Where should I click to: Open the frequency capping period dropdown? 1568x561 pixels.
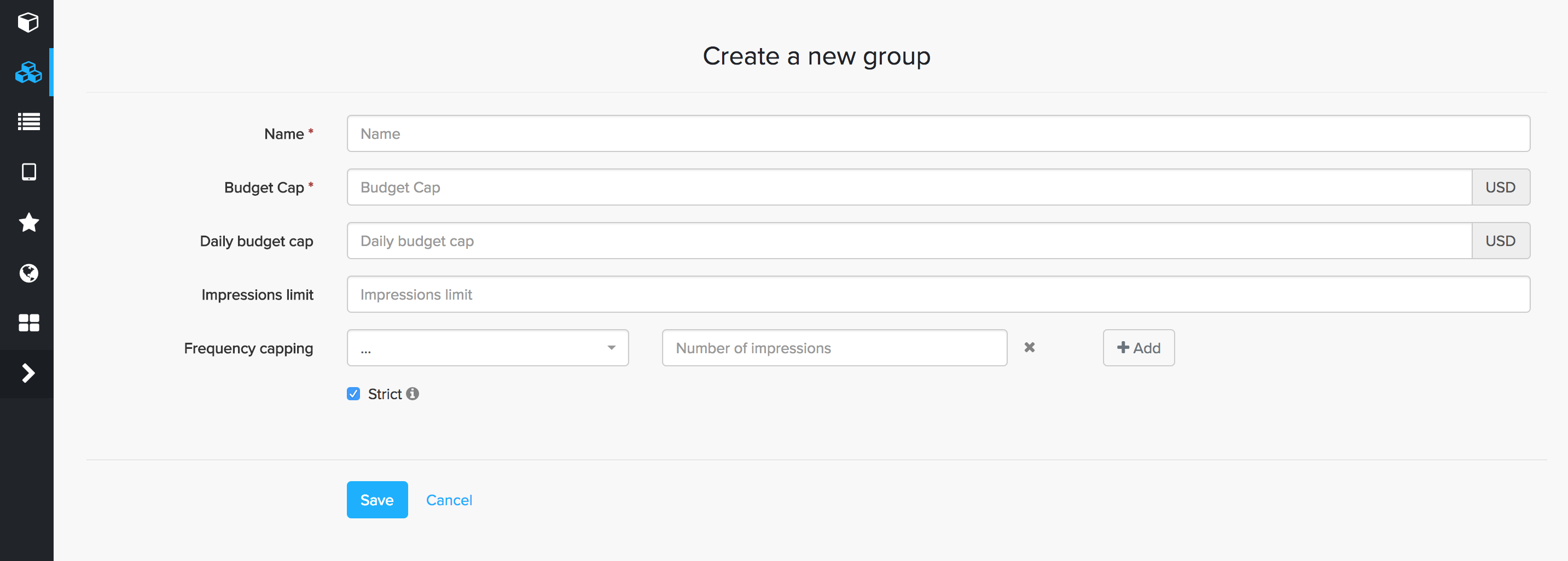point(487,348)
